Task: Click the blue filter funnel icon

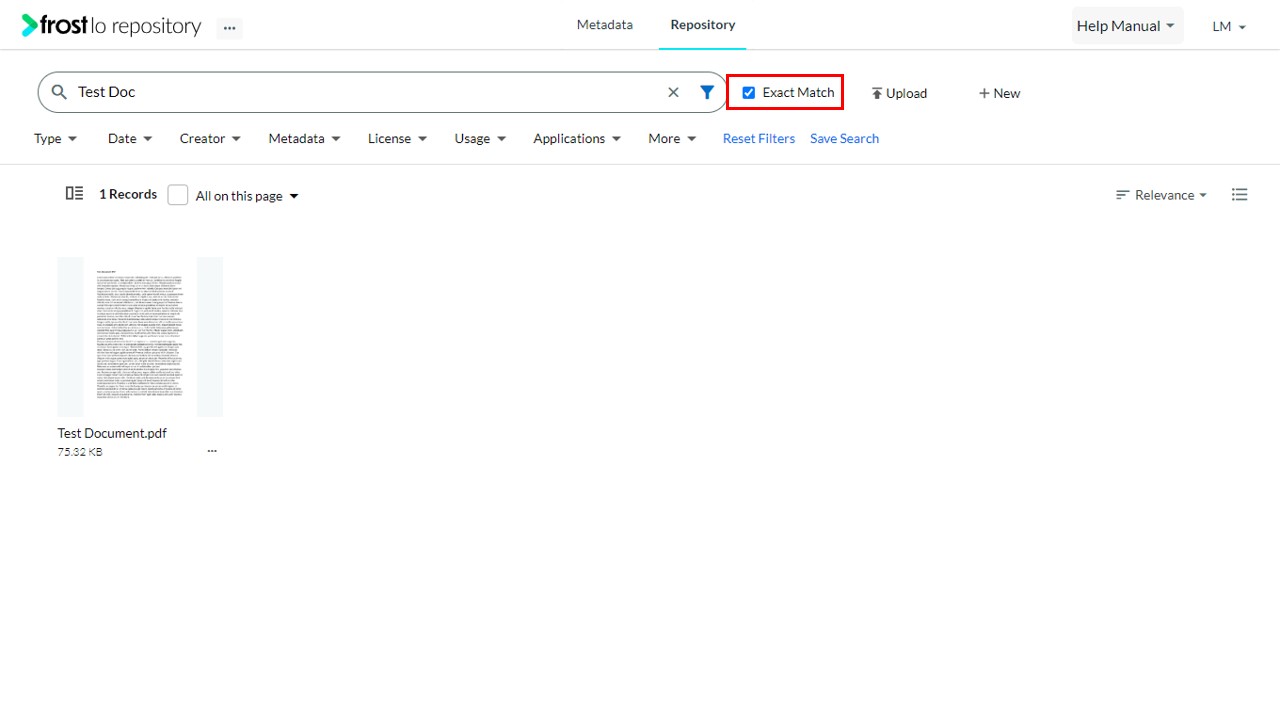Action: (x=707, y=92)
